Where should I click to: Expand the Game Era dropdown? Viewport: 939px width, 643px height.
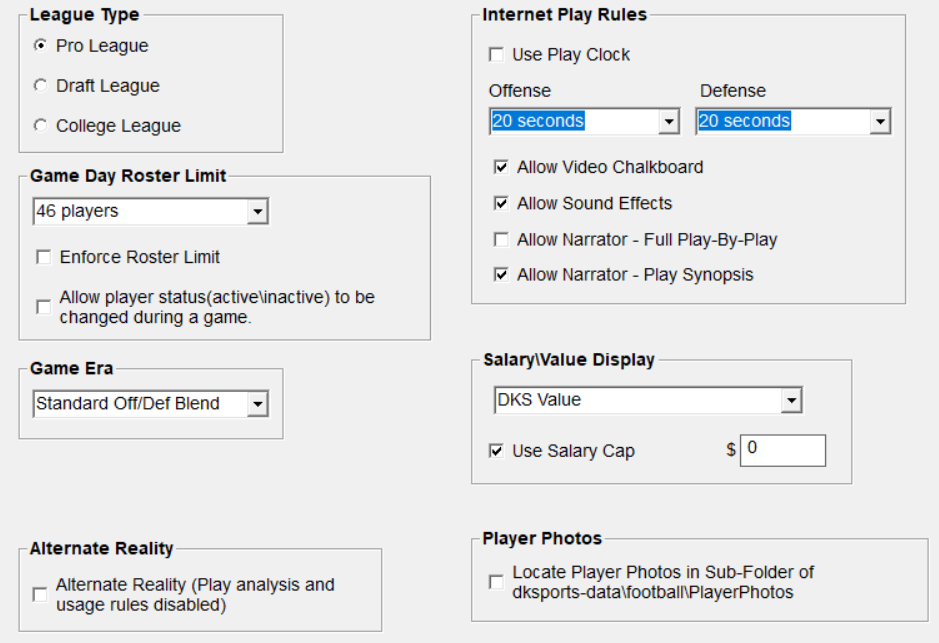coord(258,404)
